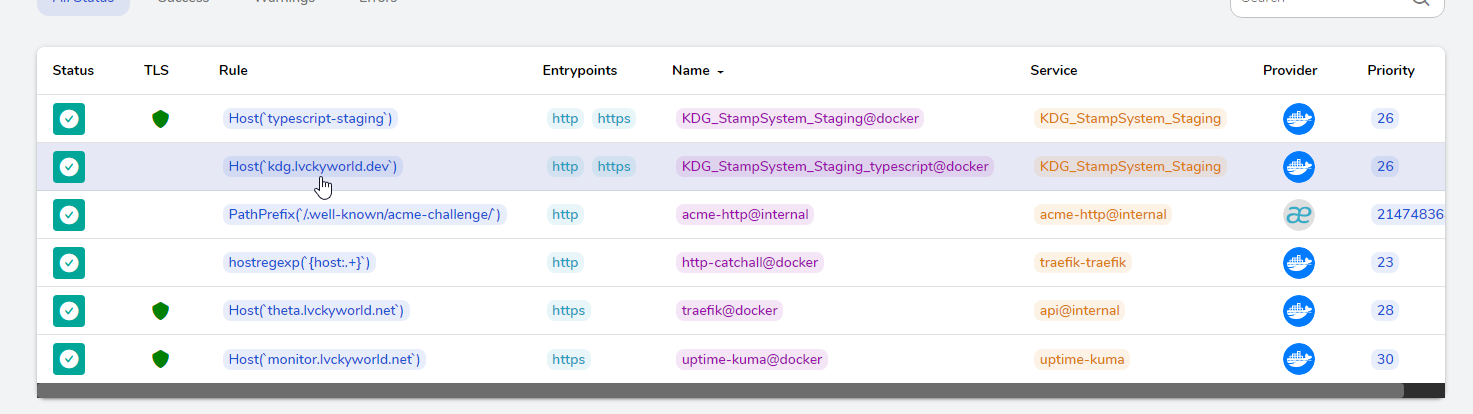Open the traefik@docker router name
The image size is (1473, 414).
729,311
